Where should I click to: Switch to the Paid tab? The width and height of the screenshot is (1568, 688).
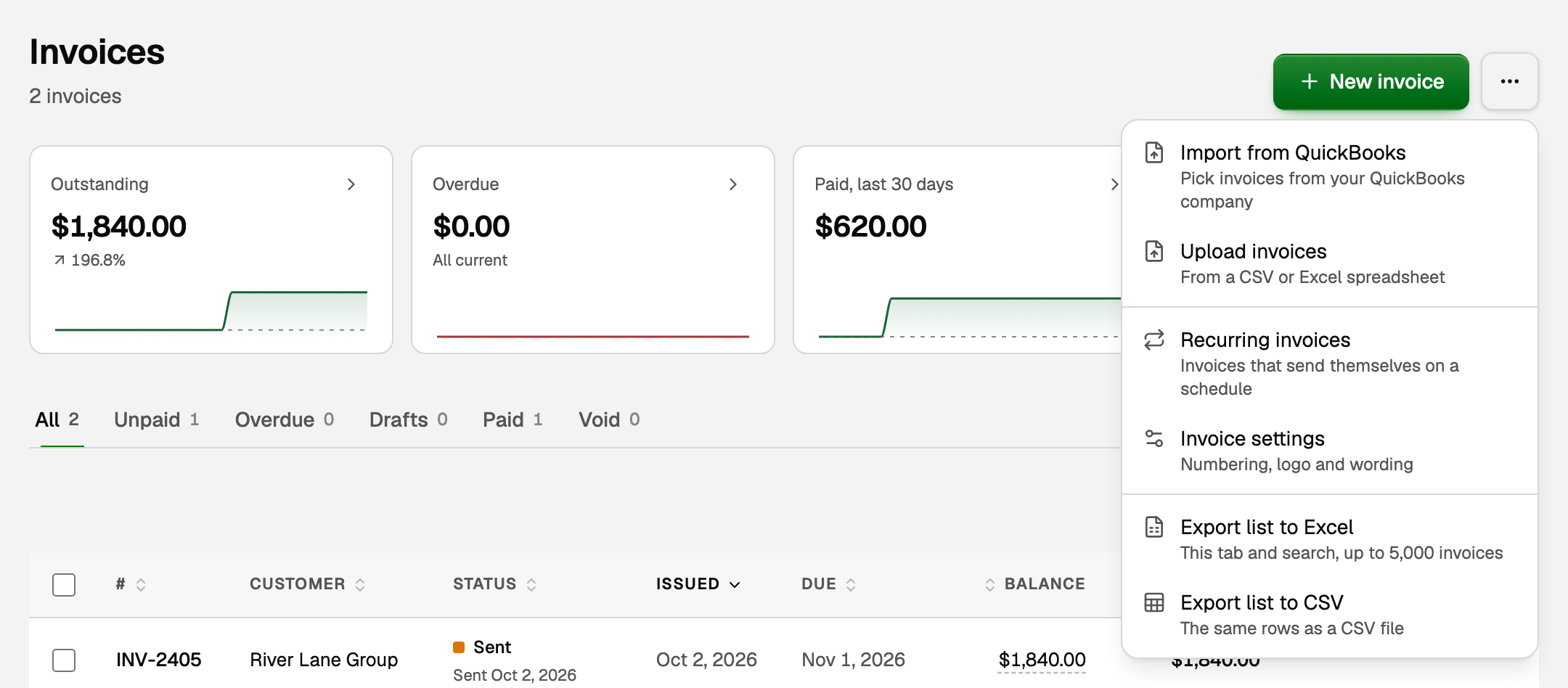click(513, 419)
